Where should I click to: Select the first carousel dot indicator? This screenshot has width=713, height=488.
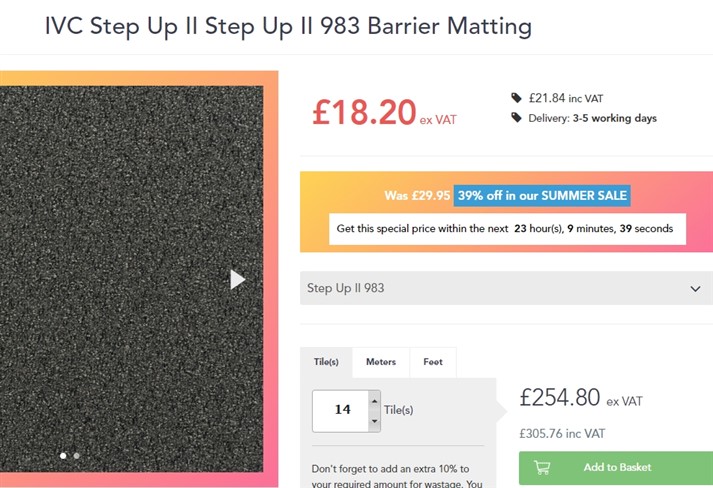point(63,455)
